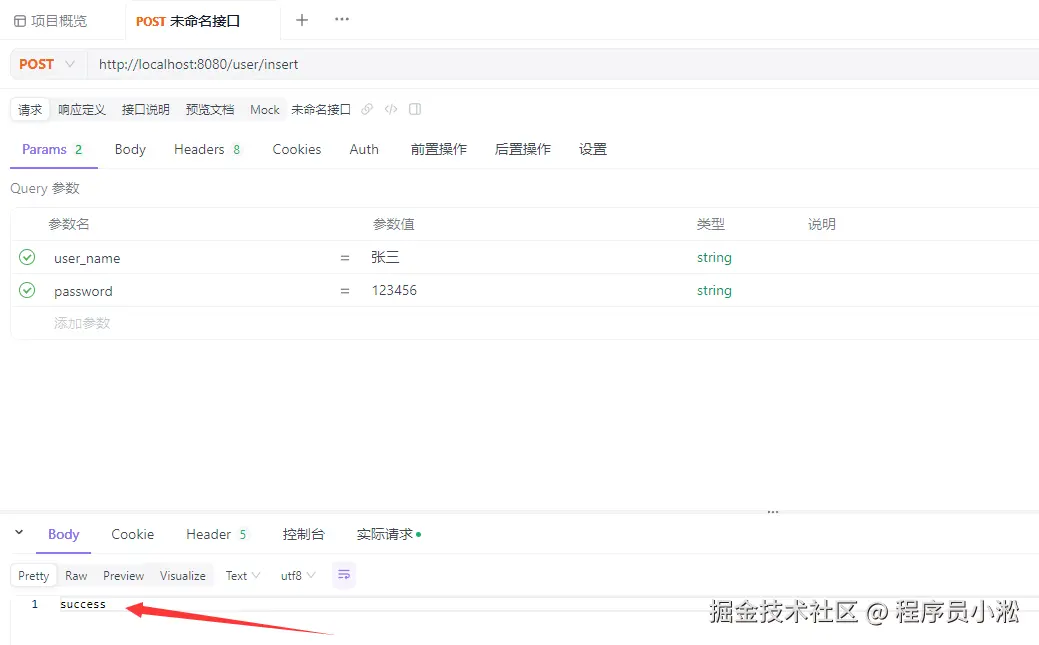Click the 添加参数 placeholder field
This screenshot has height=645, width=1039.
click(82, 323)
